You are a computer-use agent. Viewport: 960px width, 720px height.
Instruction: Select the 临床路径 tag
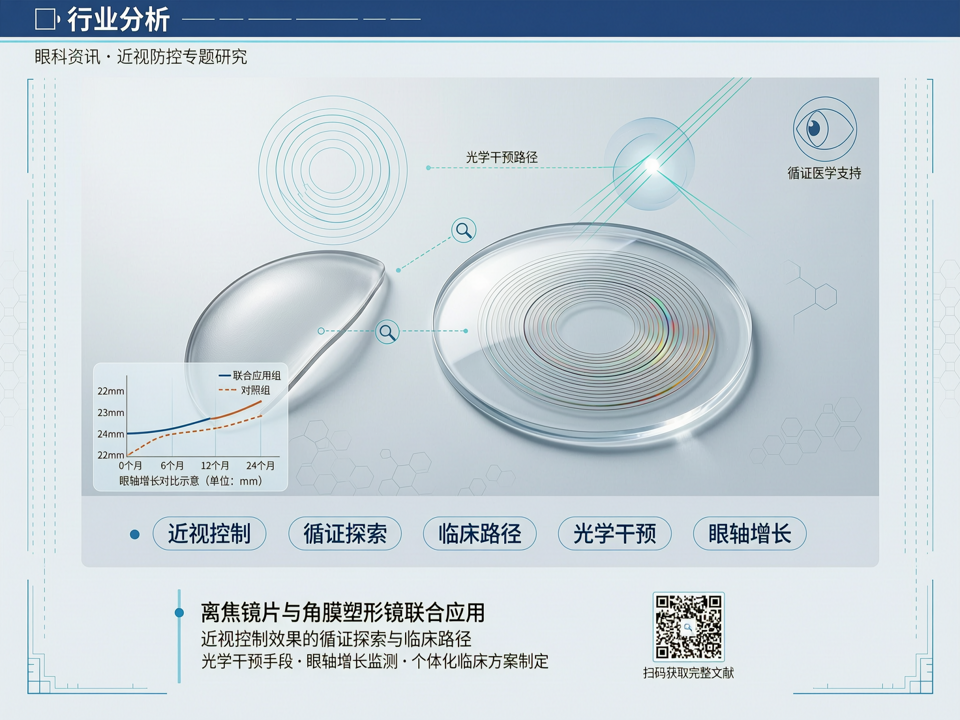click(x=479, y=533)
